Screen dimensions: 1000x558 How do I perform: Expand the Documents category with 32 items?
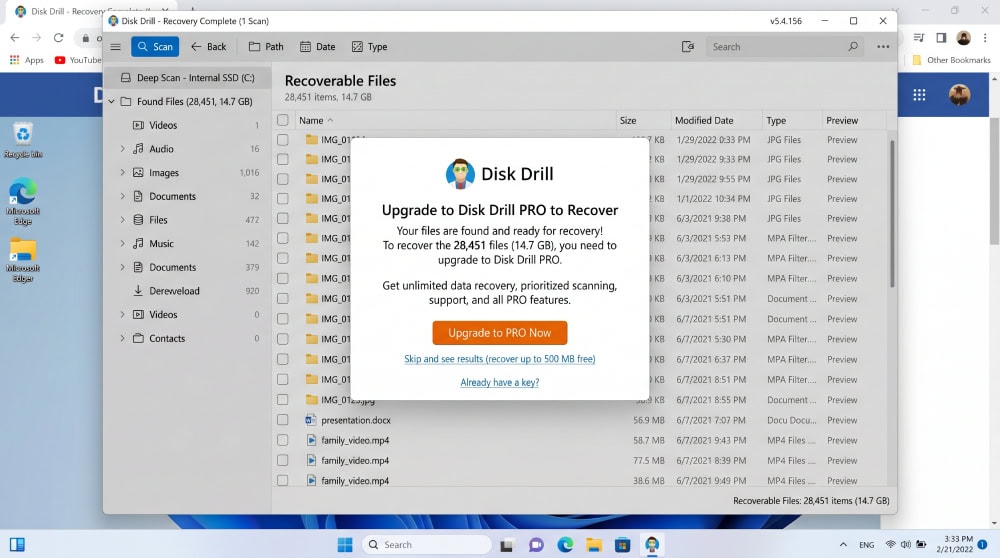pyautogui.click(x=122, y=196)
